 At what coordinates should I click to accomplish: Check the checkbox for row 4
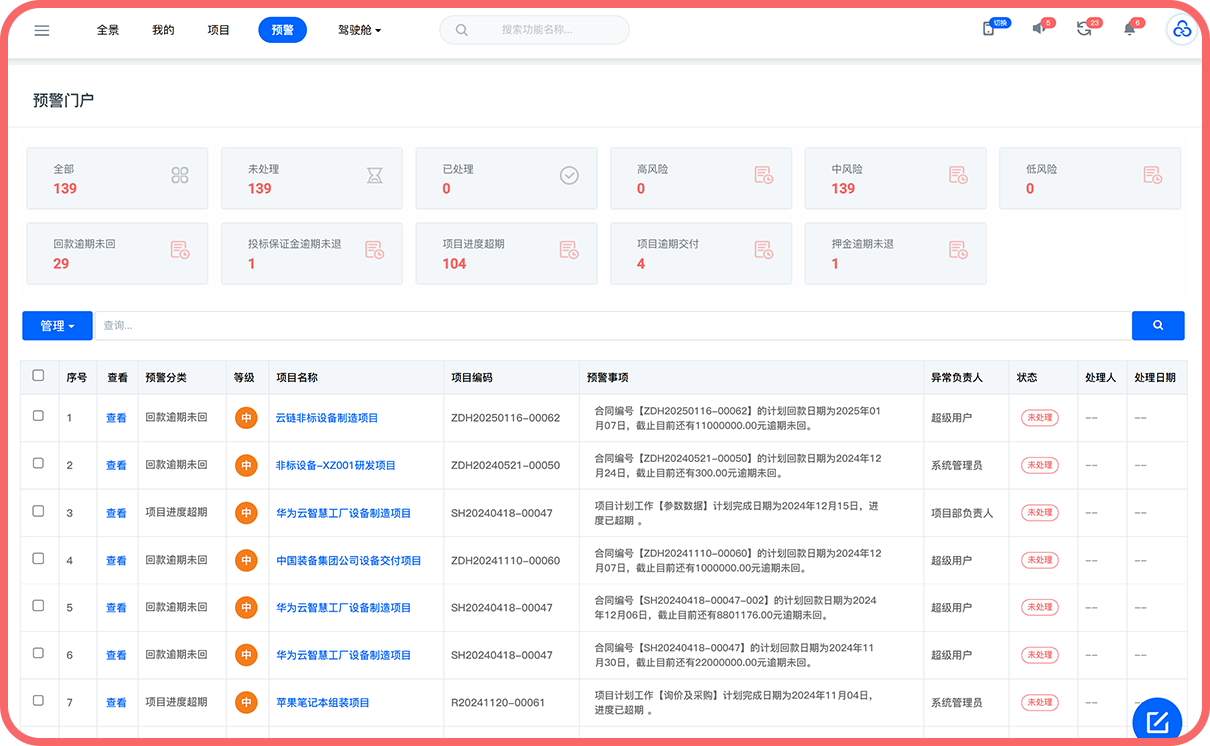coord(38,559)
